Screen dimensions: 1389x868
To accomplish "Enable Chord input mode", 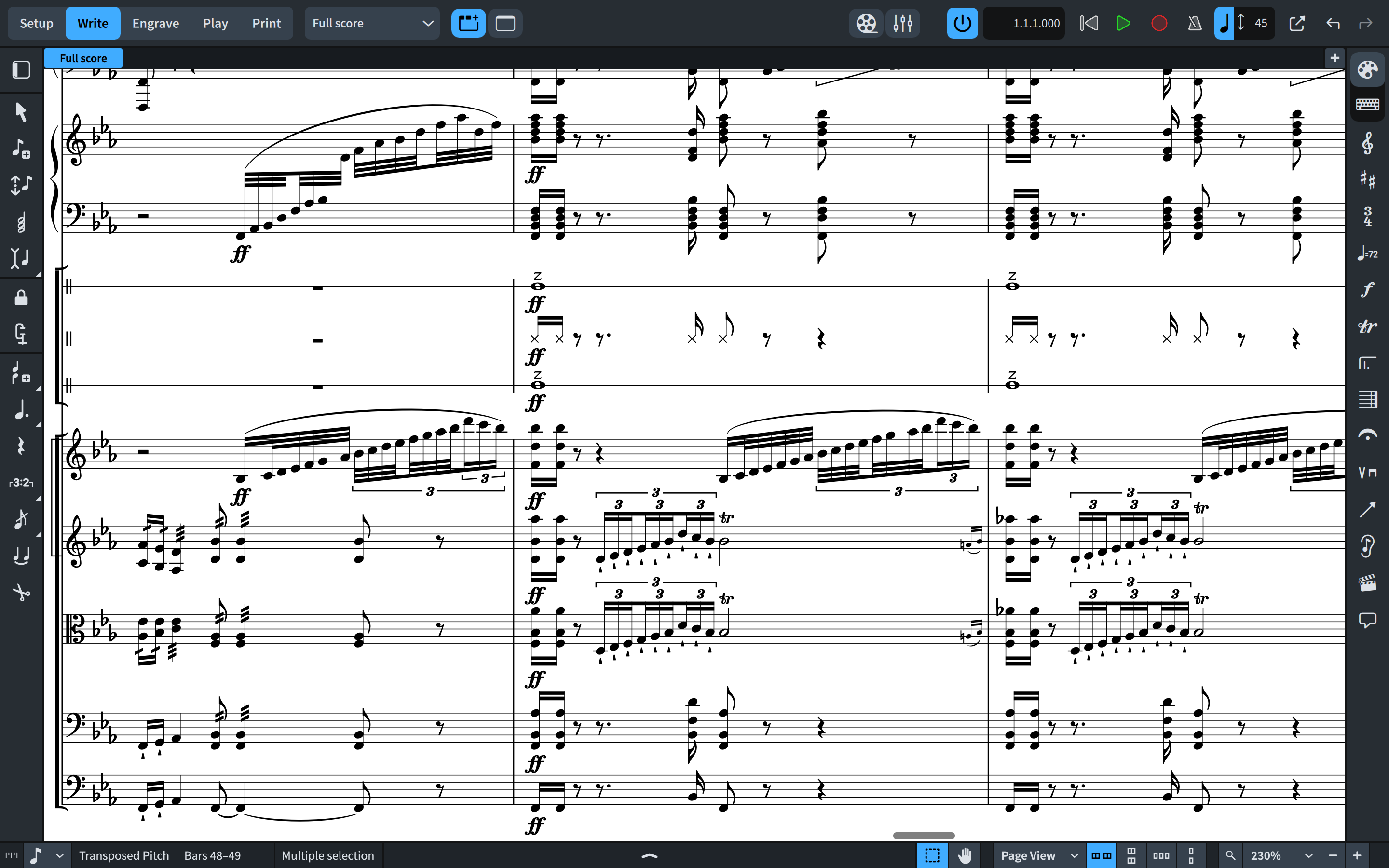I will tap(21, 222).
